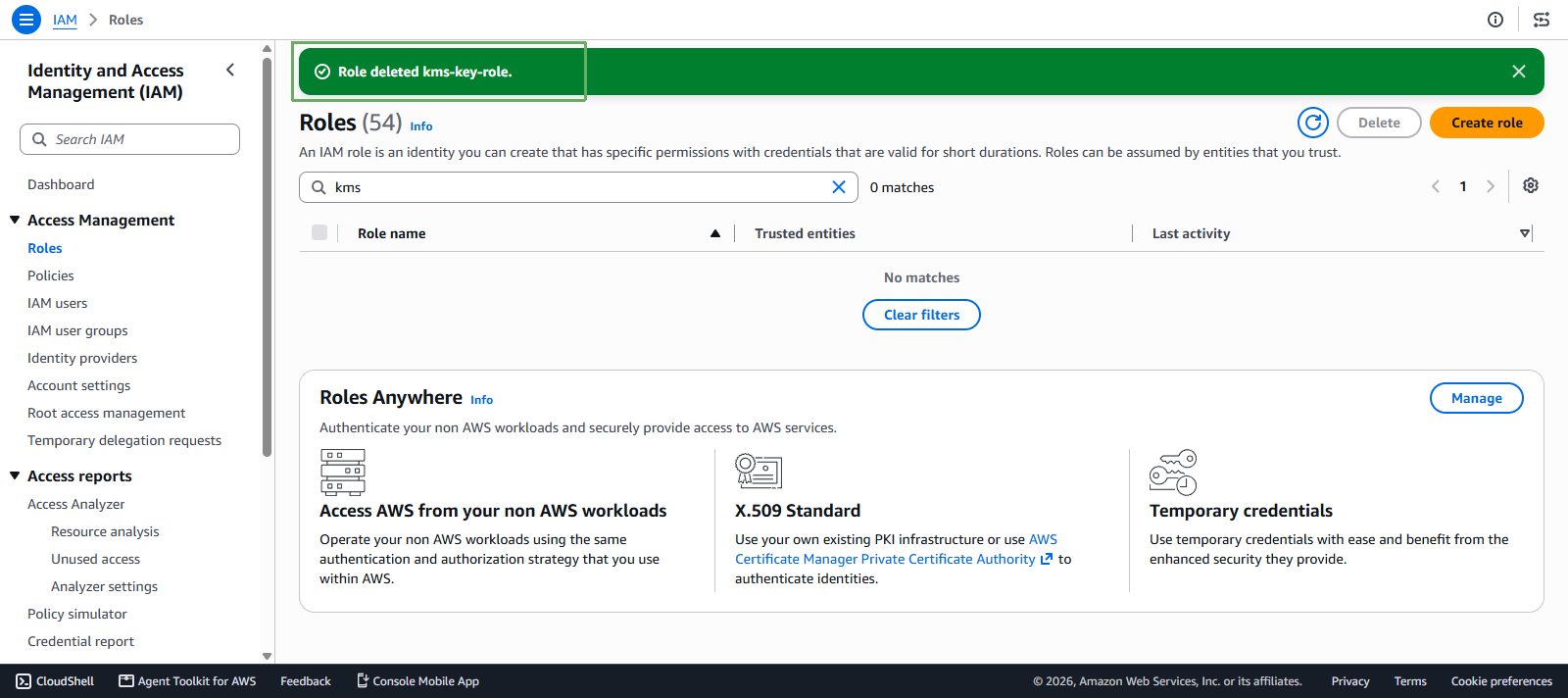
Task: Open Identity providers page
Action: click(x=82, y=358)
